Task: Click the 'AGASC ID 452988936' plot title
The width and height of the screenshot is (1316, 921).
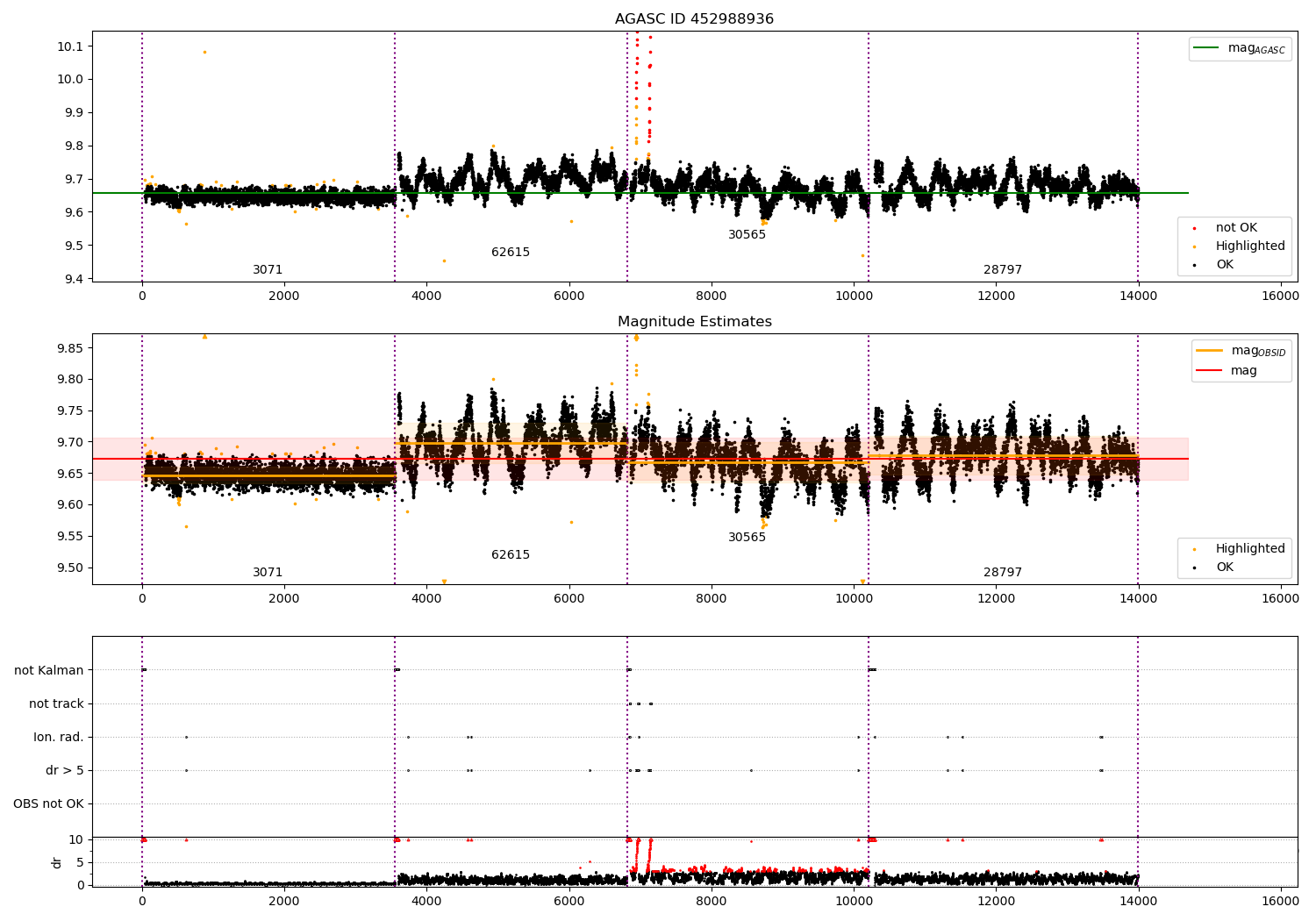Action: pos(694,19)
